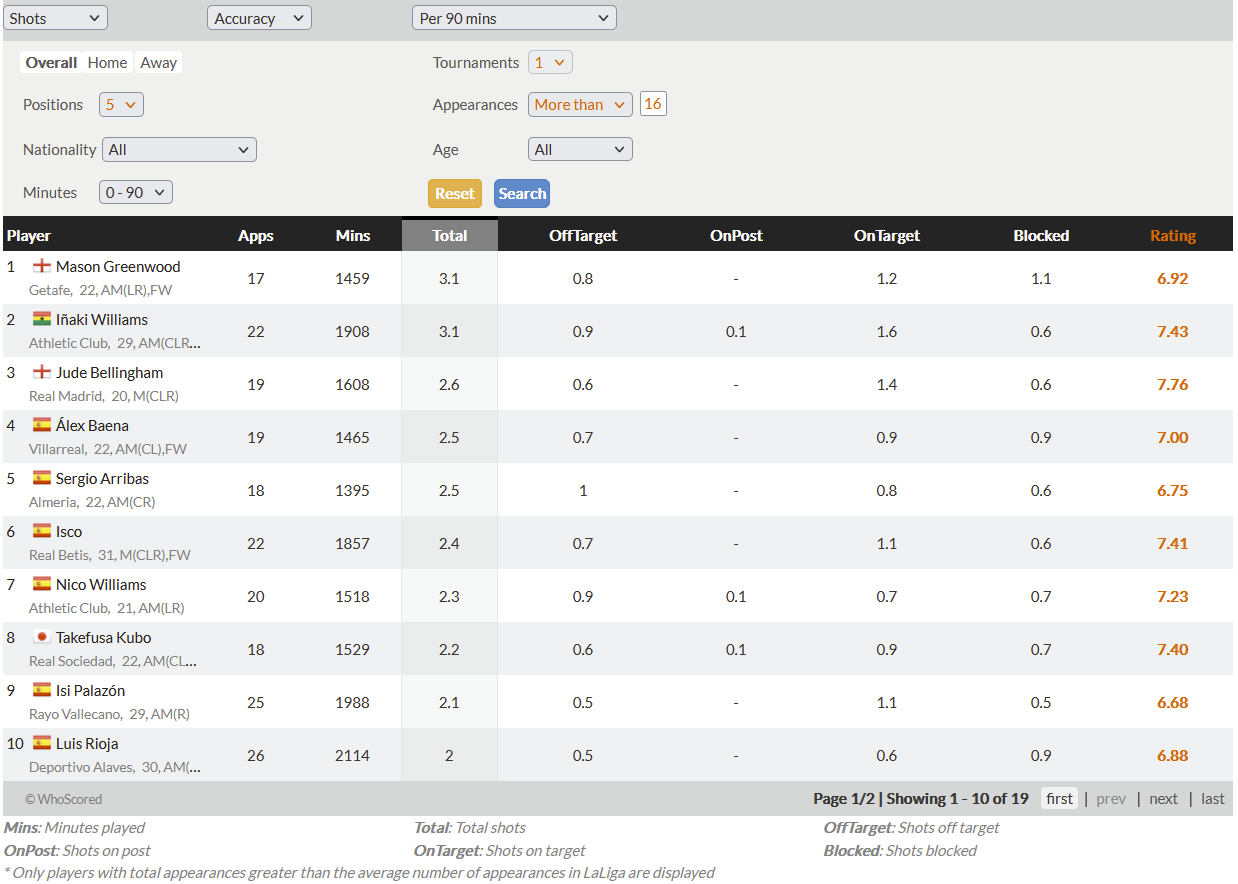Click Spain flag beside Álex Baena
Image resolution: width=1238 pixels, height=884 pixels.
point(42,425)
